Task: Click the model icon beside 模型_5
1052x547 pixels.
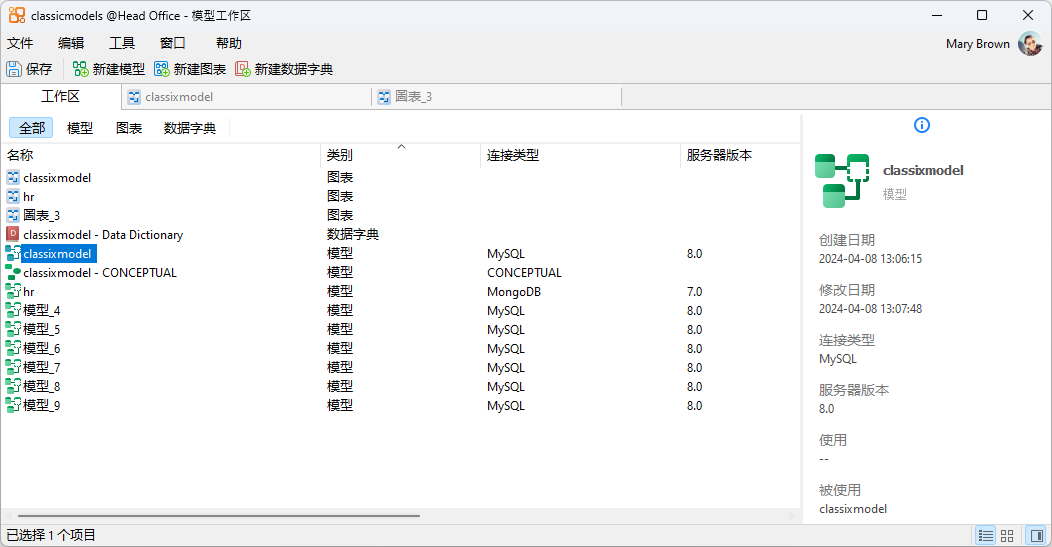Action: 13,330
